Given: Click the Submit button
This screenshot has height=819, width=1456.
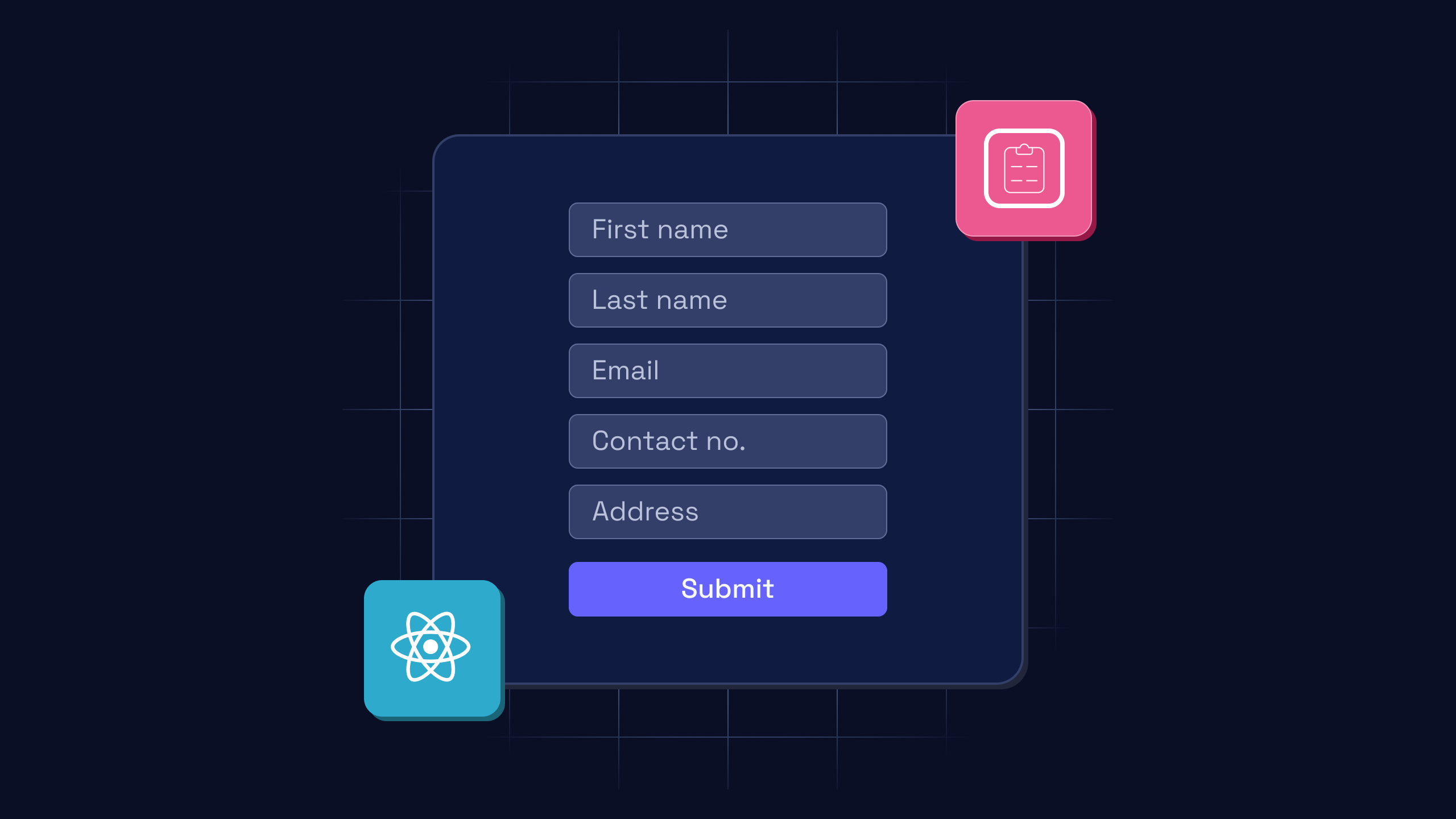Looking at the screenshot, I should point(727,588).
